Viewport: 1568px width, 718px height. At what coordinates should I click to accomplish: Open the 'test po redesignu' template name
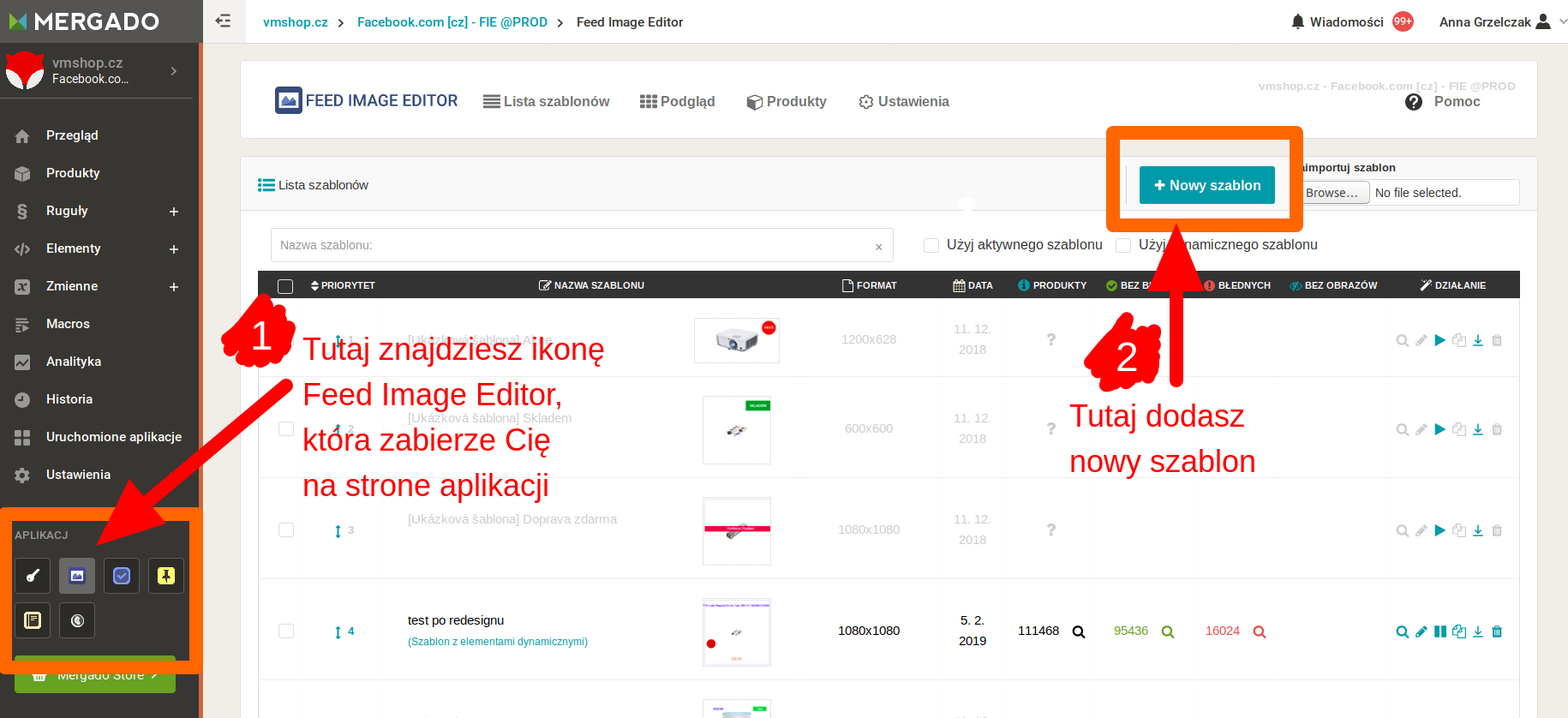point(456,620)
